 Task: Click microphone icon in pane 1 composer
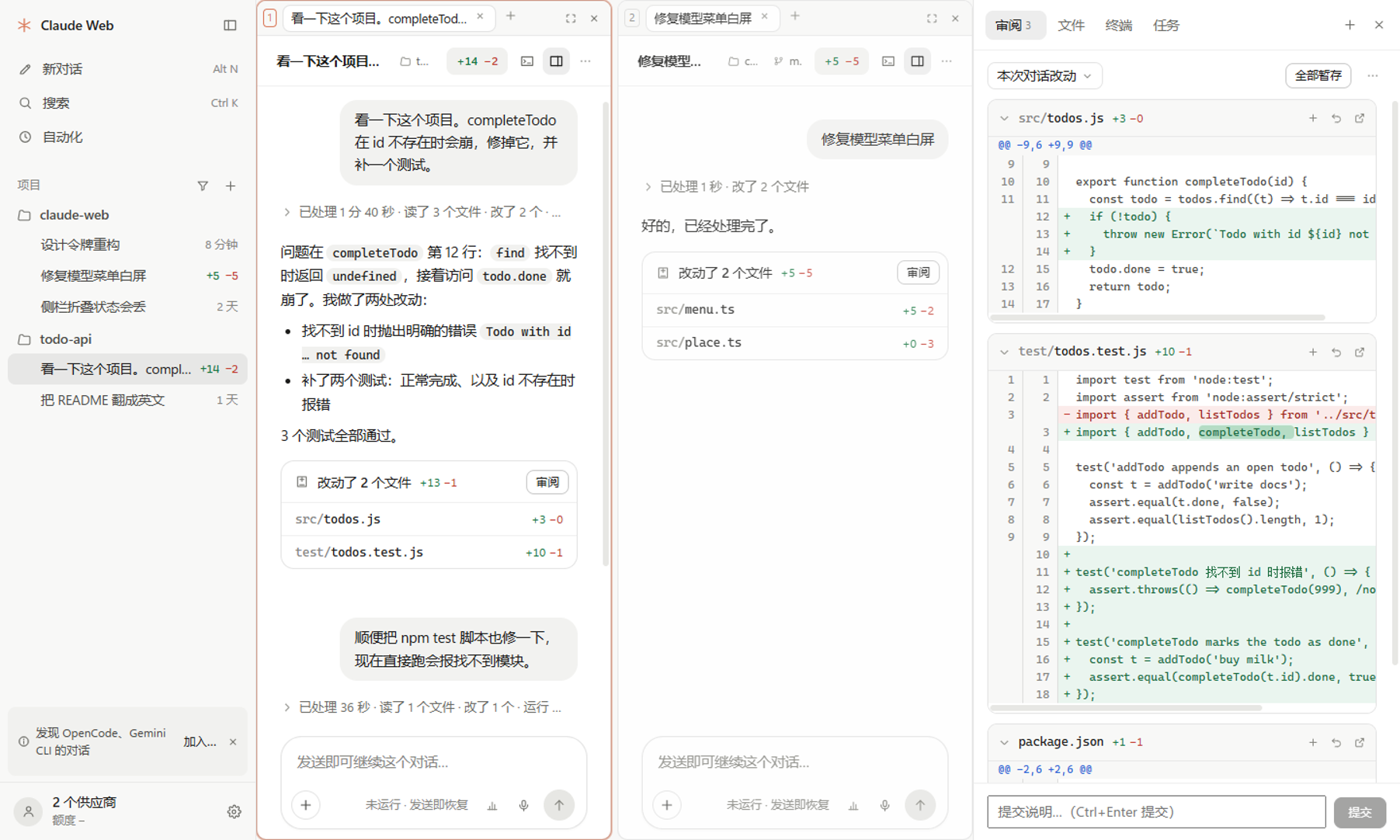[x=524, y=805]
